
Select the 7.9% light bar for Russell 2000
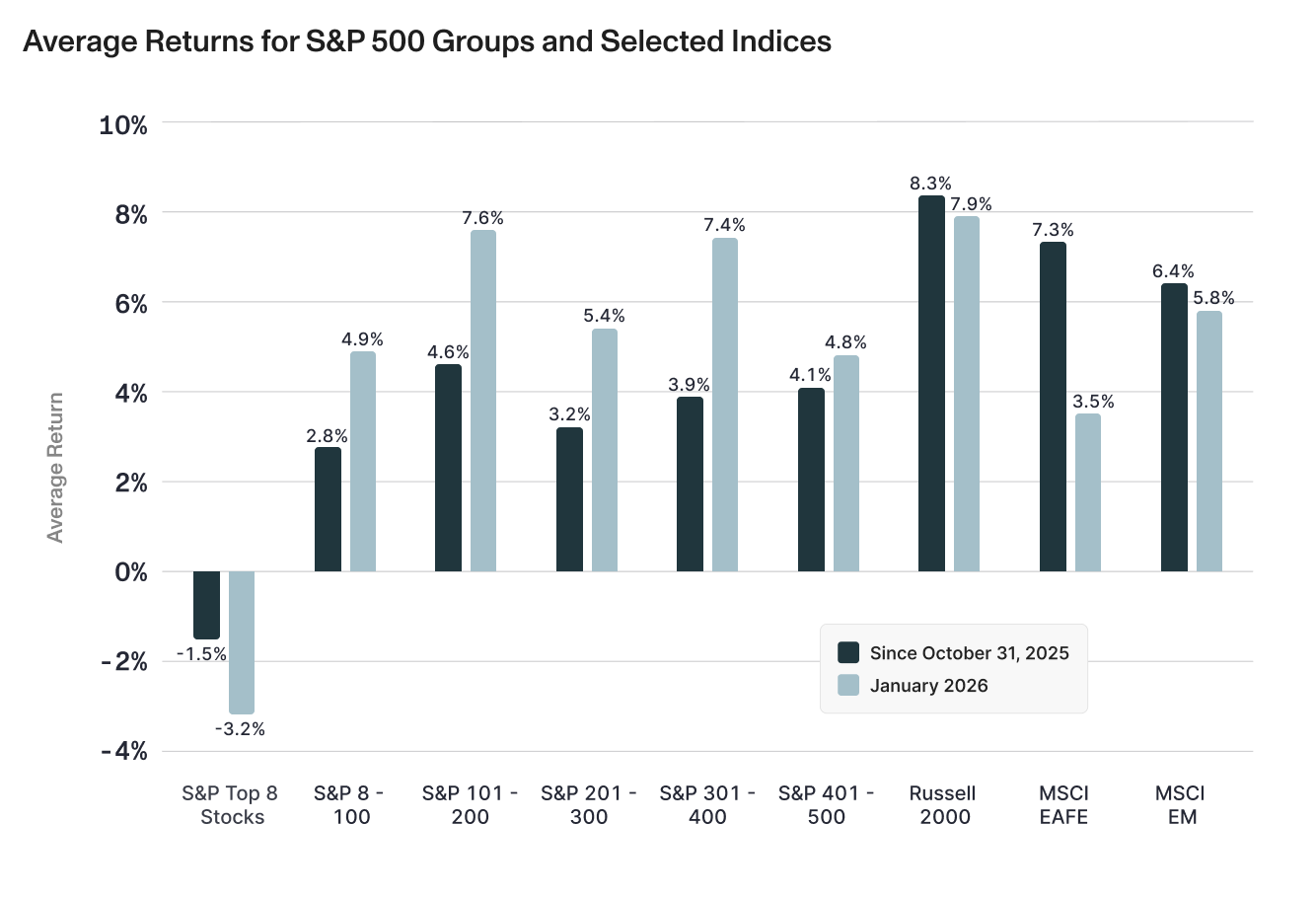(x=967, y=394)
